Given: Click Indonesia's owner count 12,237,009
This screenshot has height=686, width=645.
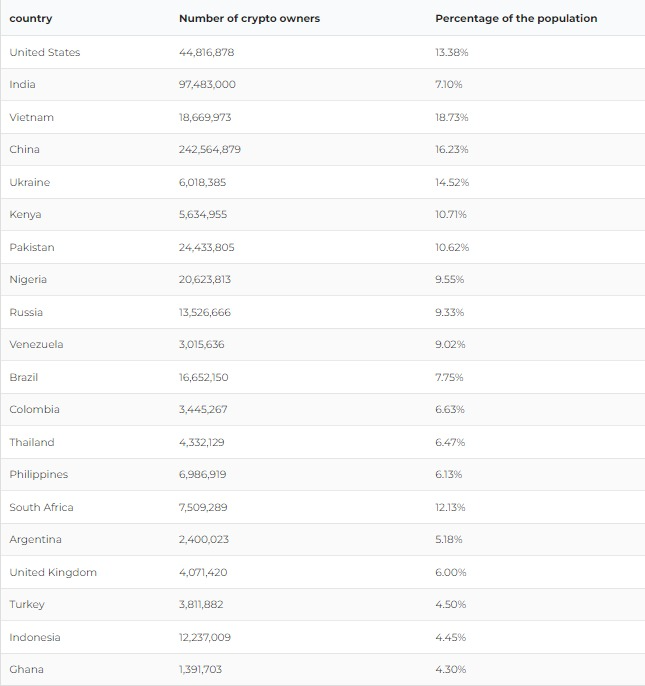Looking at the screenshot, I should click(205, 637).
